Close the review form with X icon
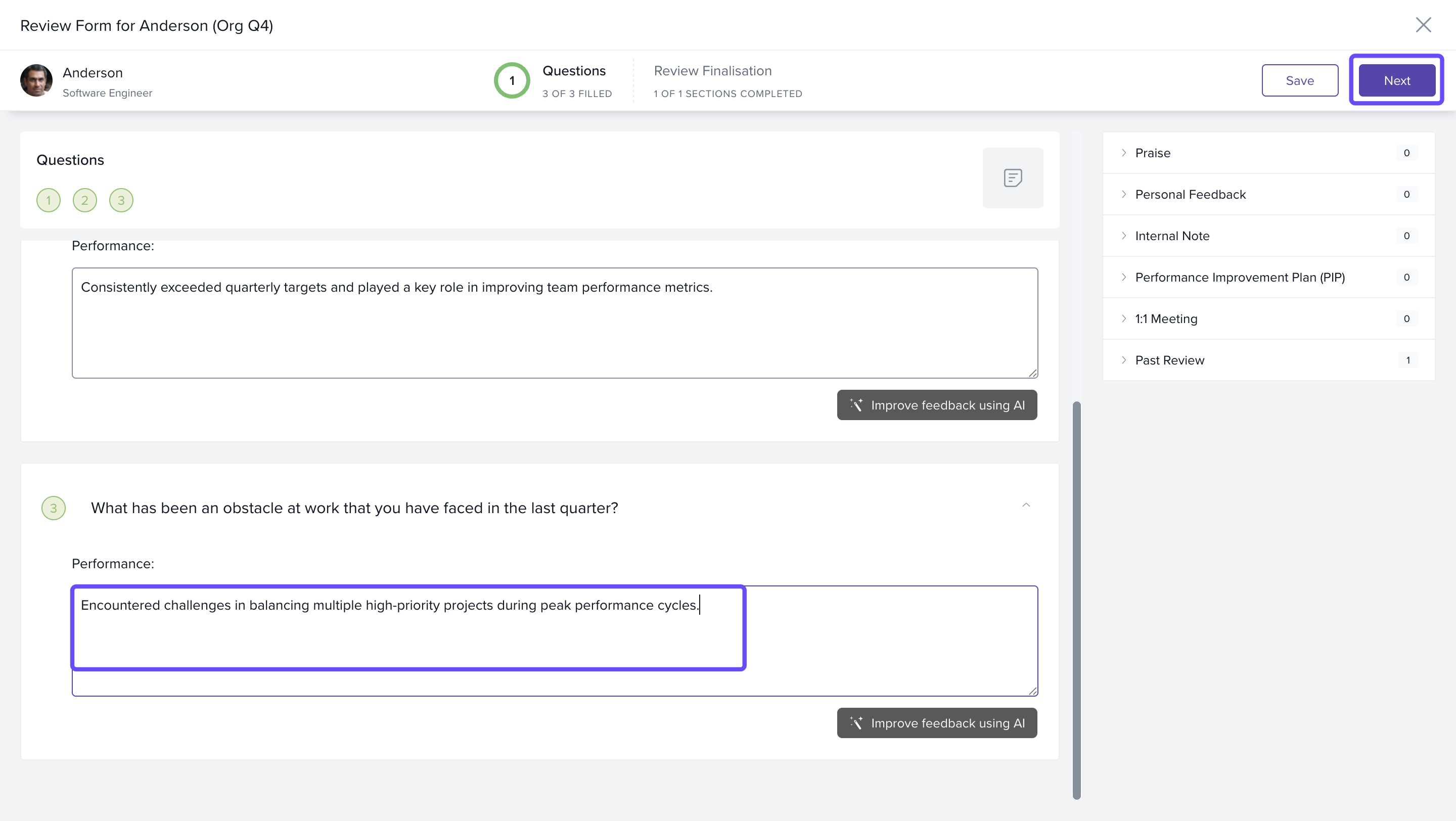Image resolution: width=1456 pixels, height=821 pixels. [x=1423, y=25]
